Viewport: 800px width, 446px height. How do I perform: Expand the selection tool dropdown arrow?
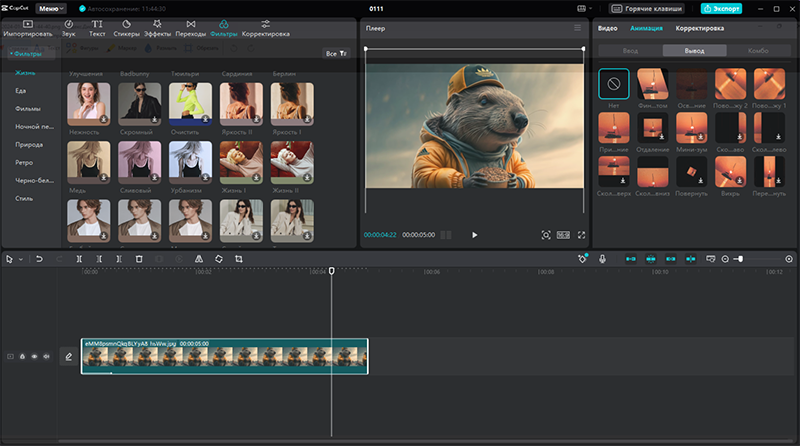point(20,259)
